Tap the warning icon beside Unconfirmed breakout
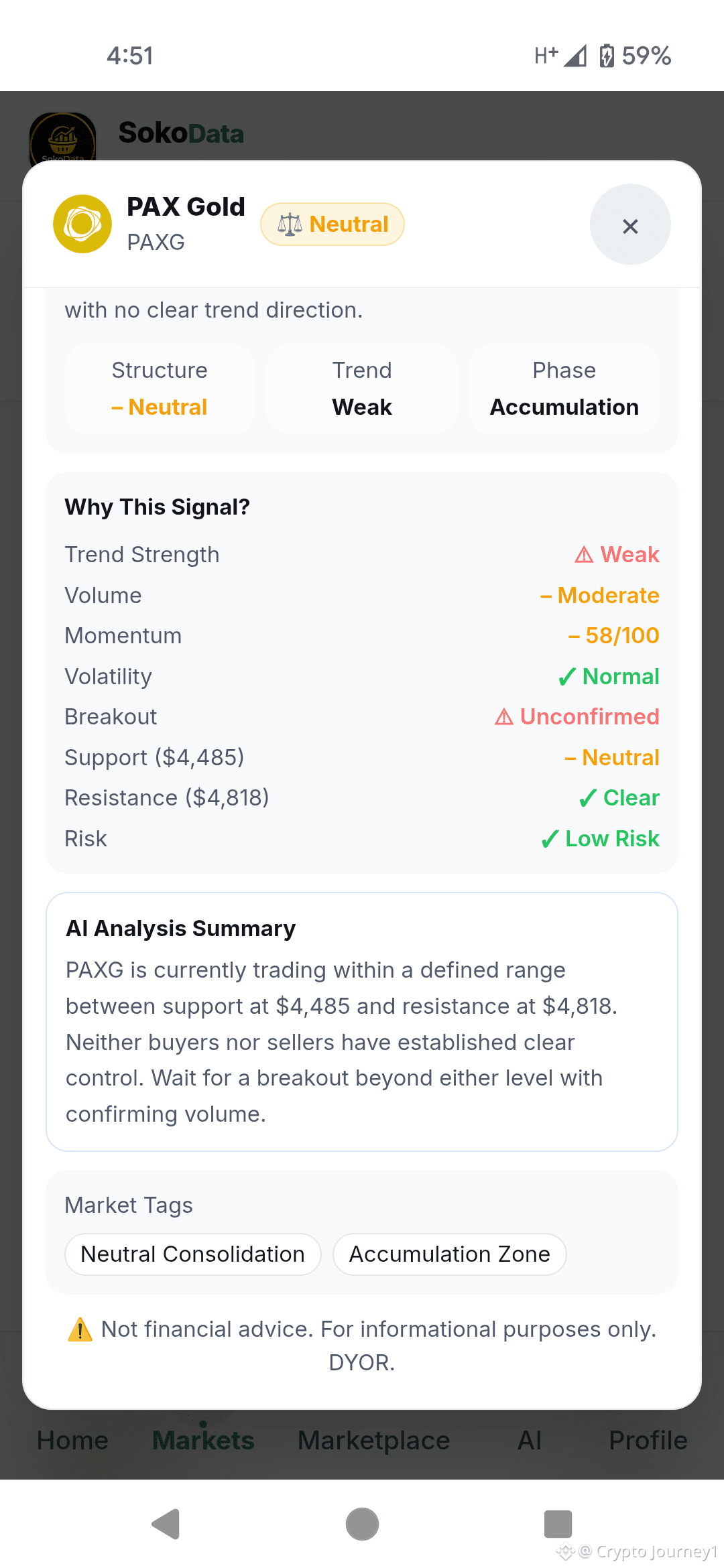The image size is (724, 1568). point(504,717)
